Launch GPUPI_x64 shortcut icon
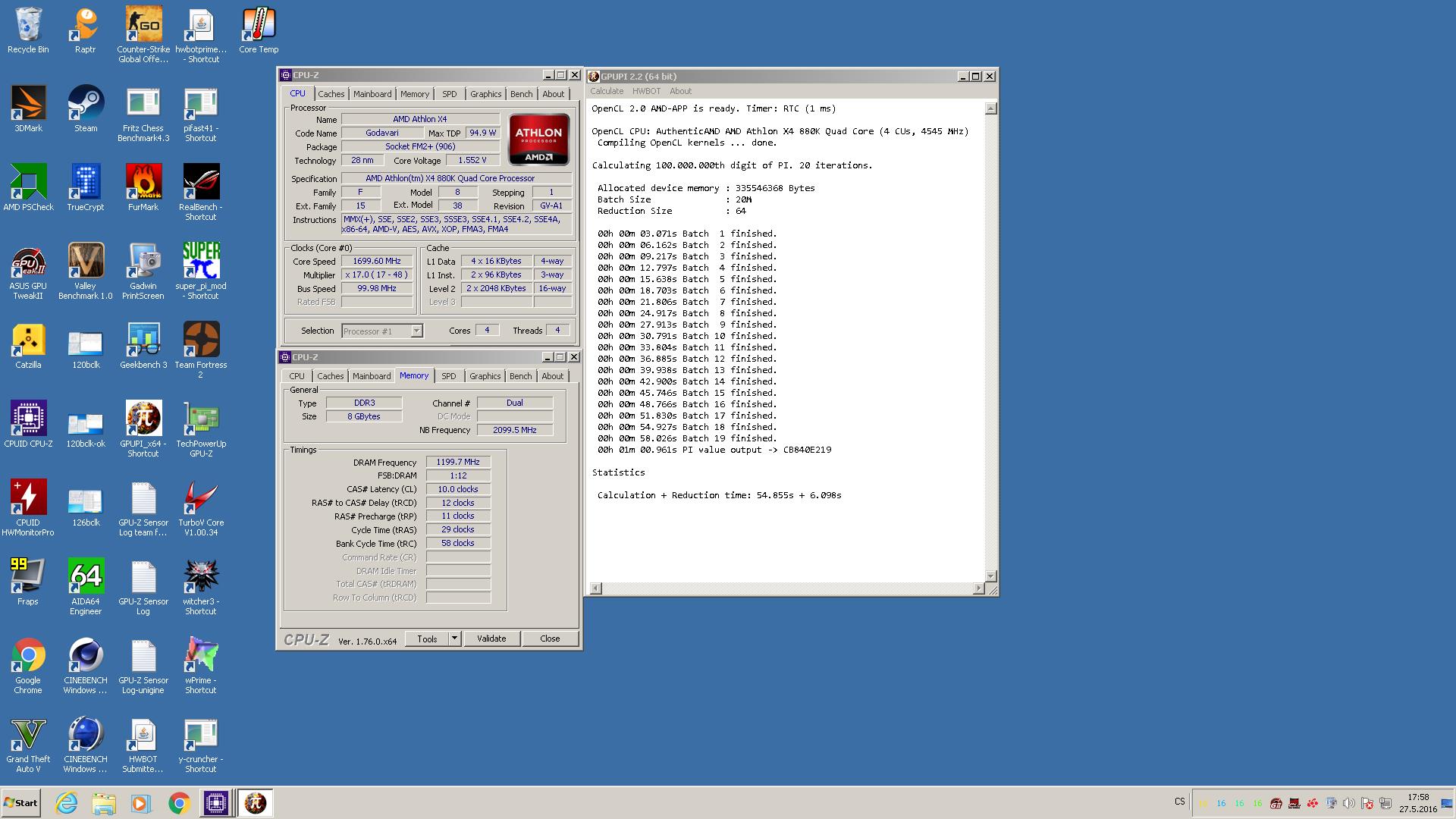The height and width of the screenshot is (819, 1456). pyautogui.click(x=143, y=429)
